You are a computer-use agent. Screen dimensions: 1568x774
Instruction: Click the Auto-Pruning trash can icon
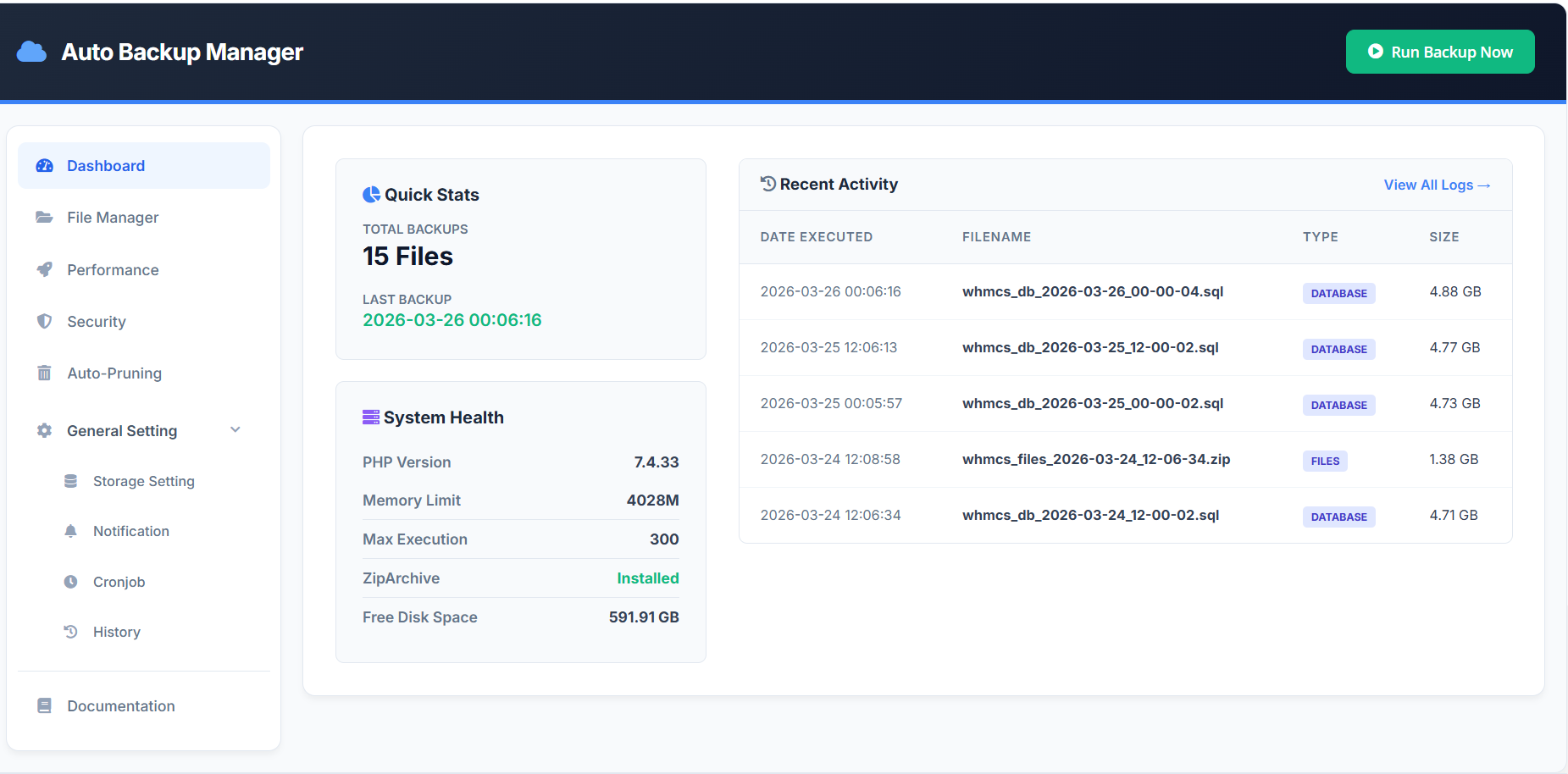pyautogui.click(x=44, y=373)
